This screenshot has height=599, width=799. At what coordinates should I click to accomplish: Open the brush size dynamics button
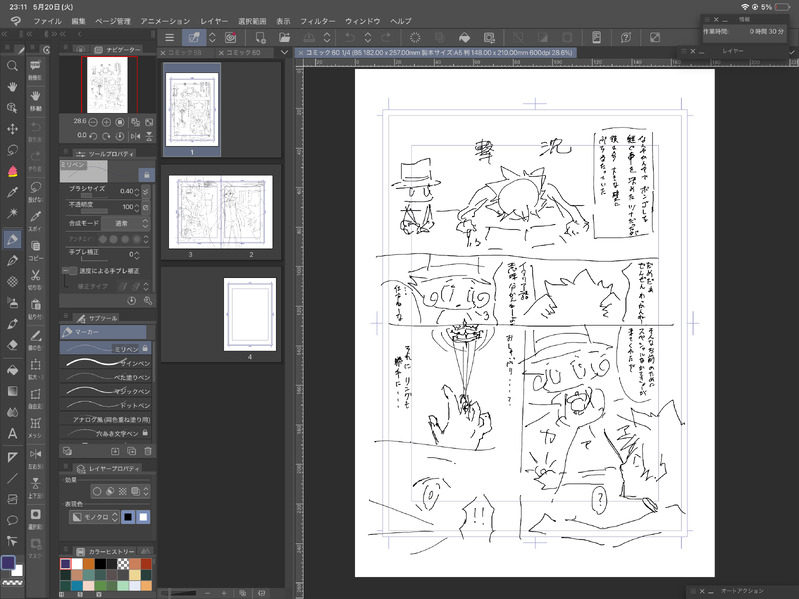(146, 192)
